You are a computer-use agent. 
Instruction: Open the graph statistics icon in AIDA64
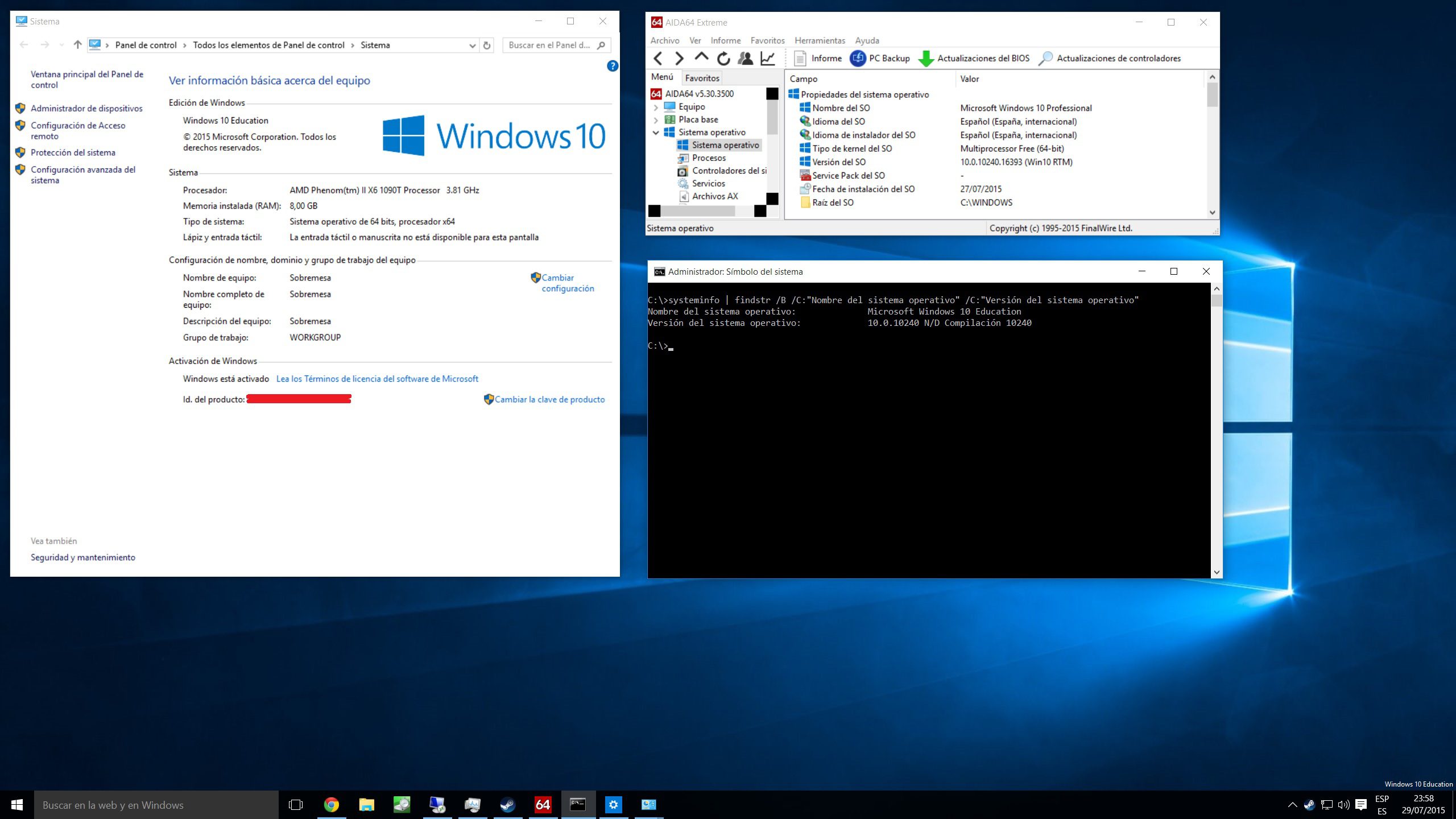pos(766,58)
